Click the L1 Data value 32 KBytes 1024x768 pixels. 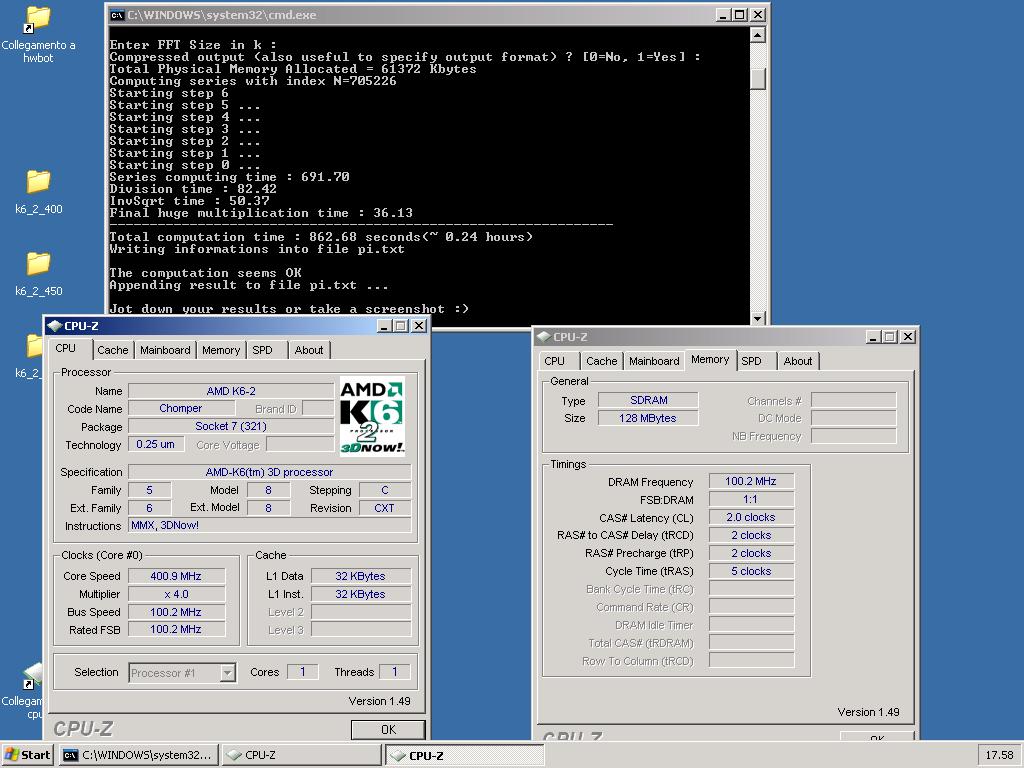360,576
